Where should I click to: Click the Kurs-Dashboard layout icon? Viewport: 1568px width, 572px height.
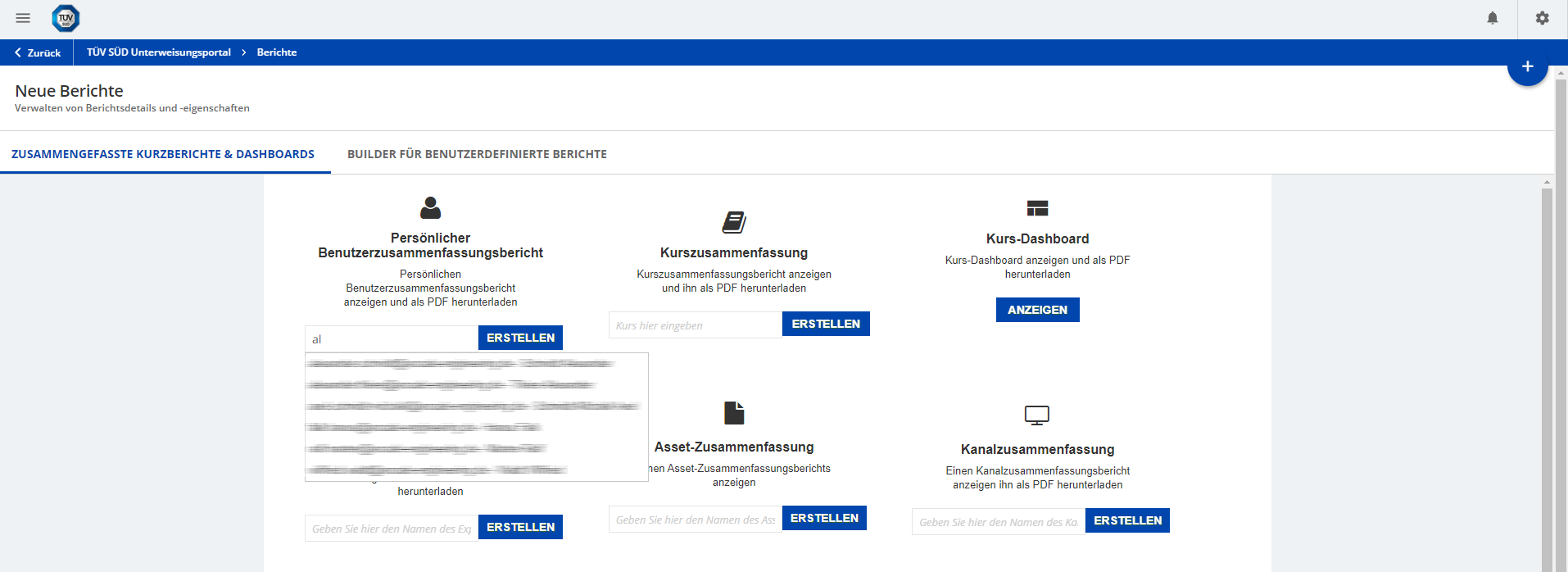(1037, 208)
